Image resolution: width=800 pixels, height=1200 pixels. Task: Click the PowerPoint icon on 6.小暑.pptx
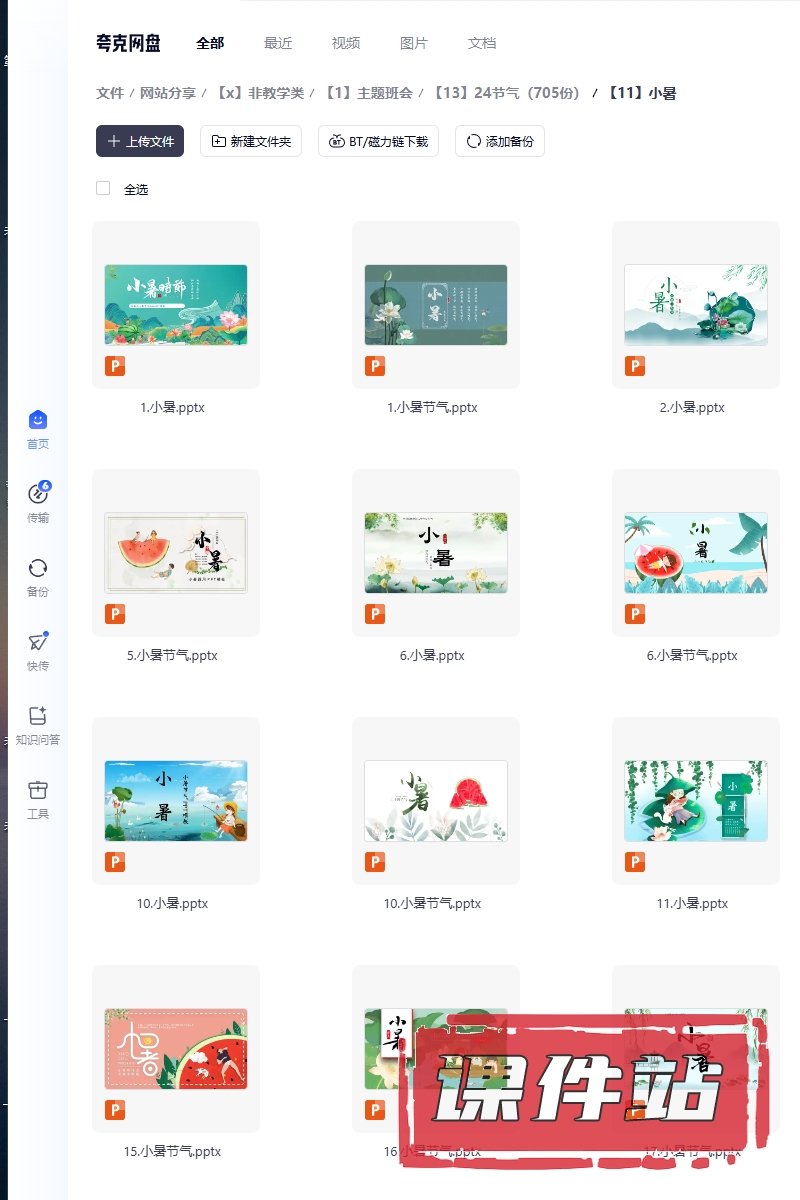(375, 614)
